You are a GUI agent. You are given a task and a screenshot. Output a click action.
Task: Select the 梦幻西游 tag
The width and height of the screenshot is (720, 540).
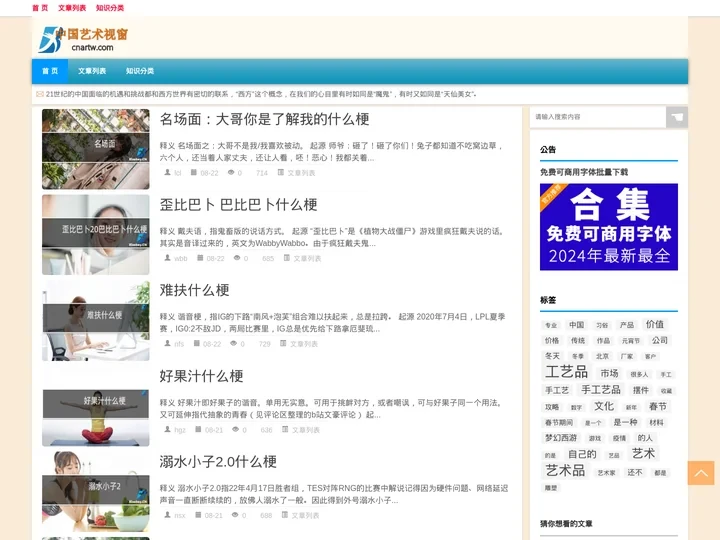pyautogui.click(x=561, y=438)
